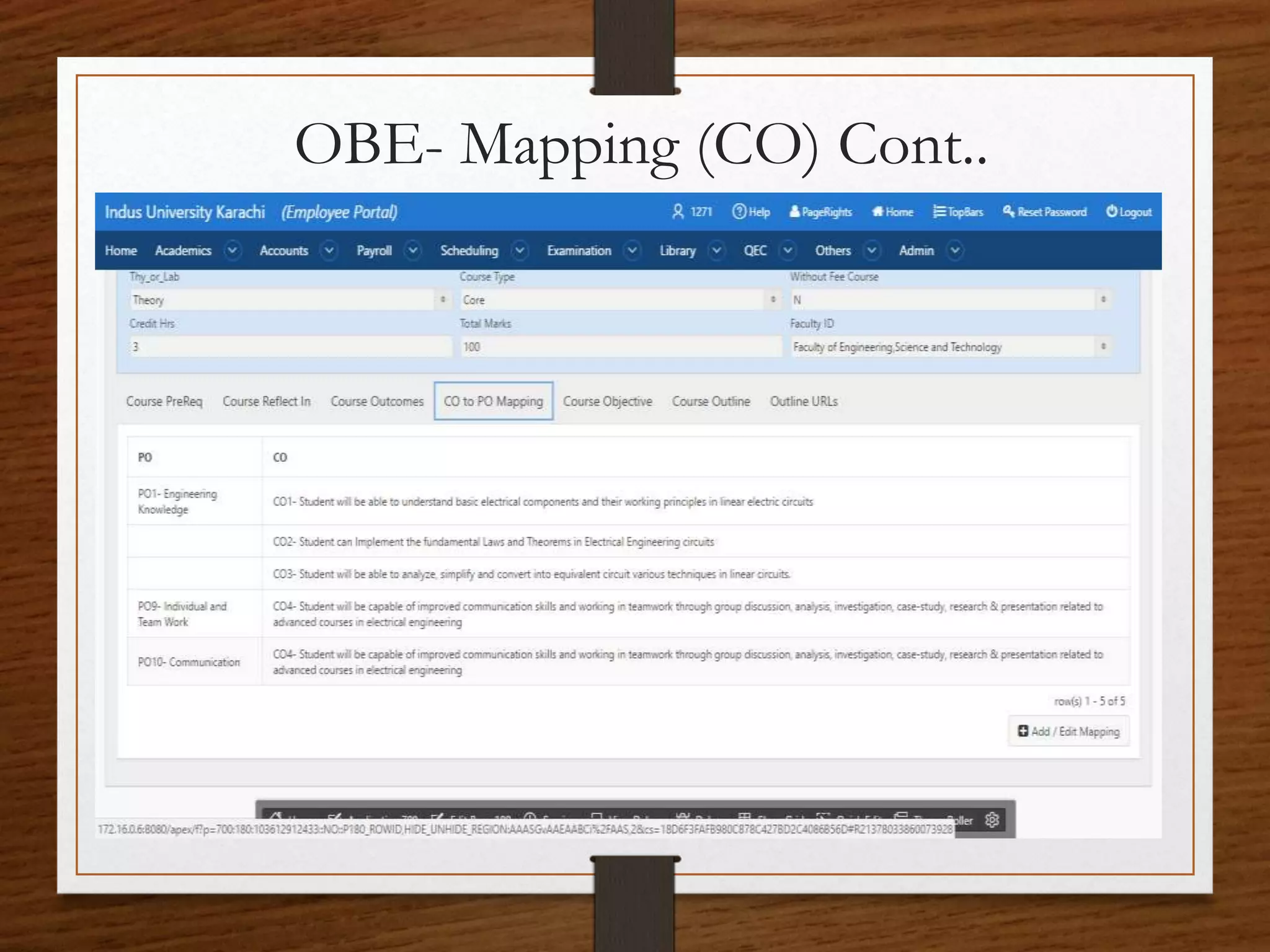Click Home in the navigation bar
The height and width of the screenshot is (952, 1270).
pos(121,250)
